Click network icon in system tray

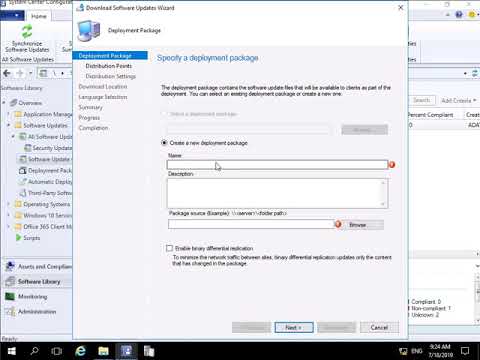(x=403, y=351)
